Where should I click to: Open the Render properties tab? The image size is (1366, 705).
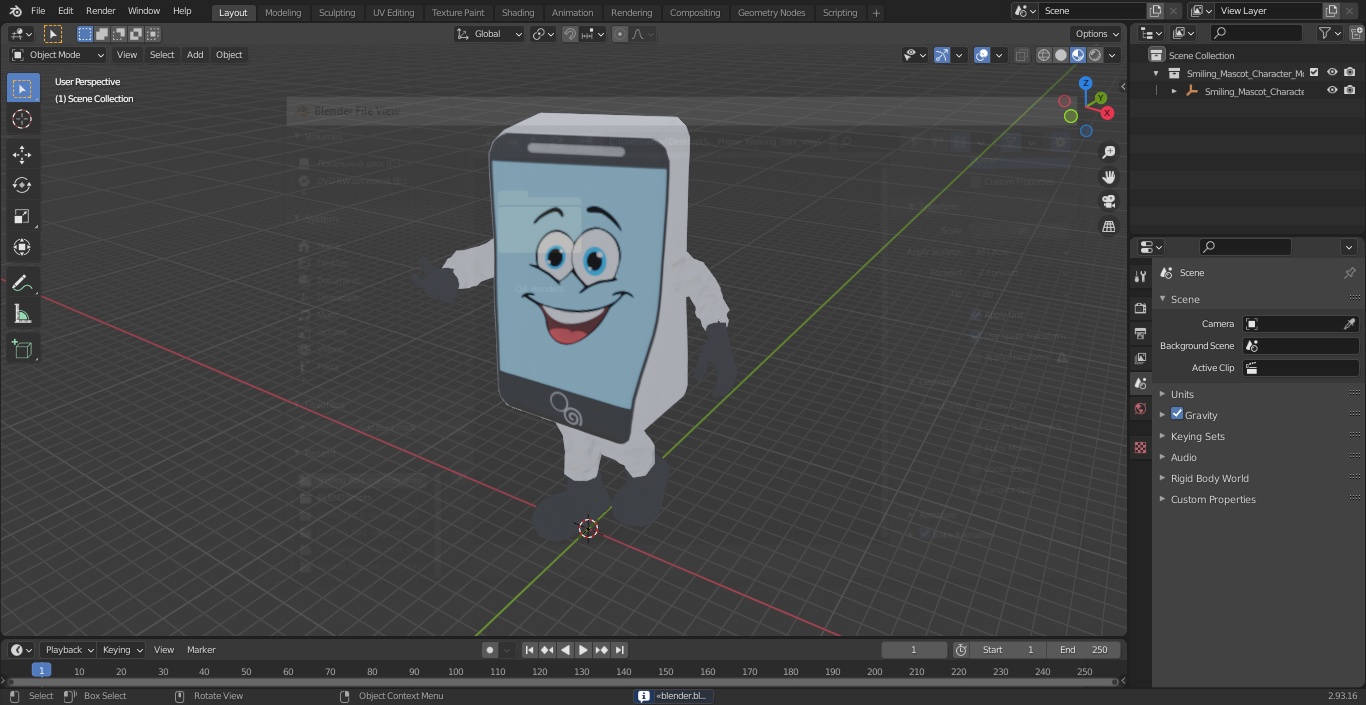(1140, 308)
